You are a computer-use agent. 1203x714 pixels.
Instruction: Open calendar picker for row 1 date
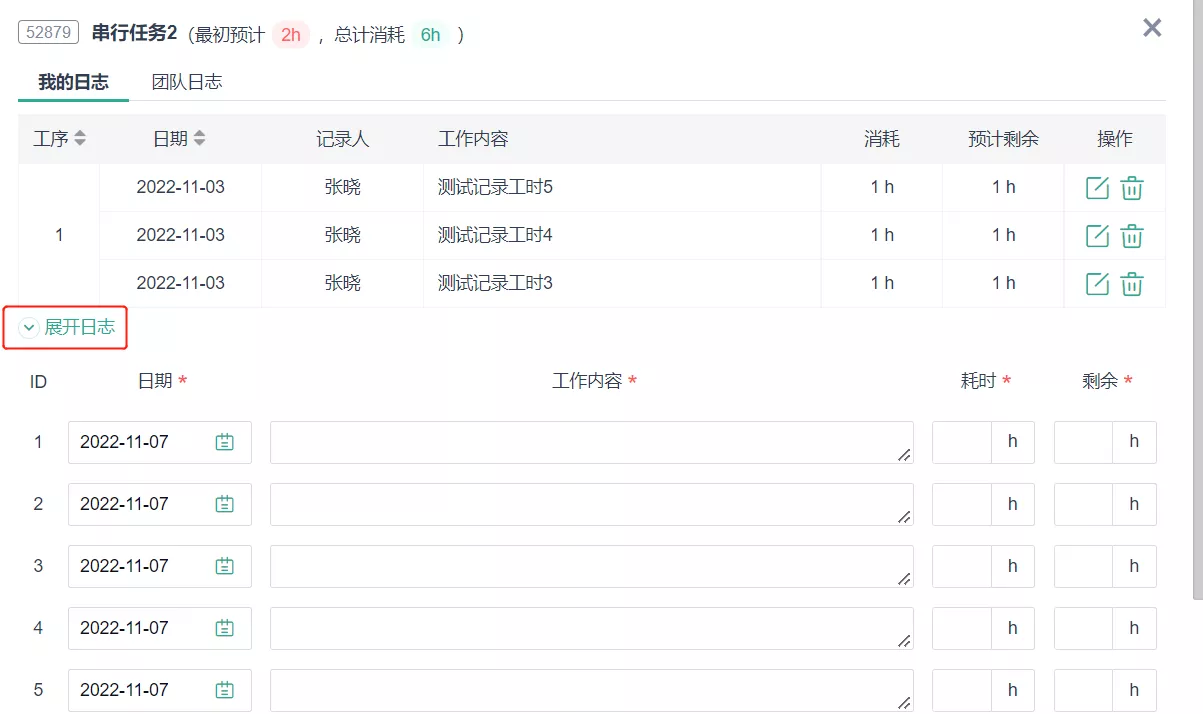coord(225,442)
